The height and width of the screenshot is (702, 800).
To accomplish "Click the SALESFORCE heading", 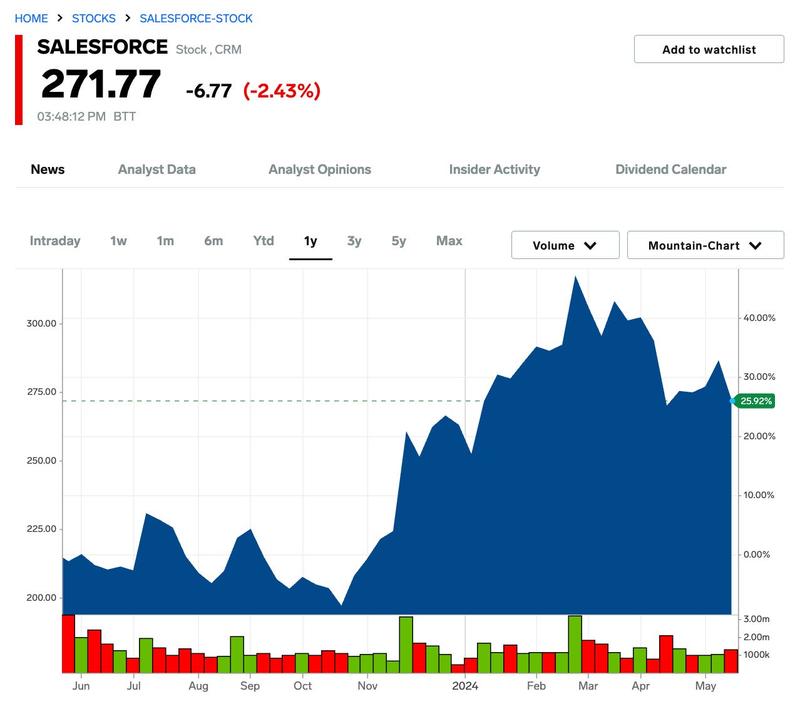I will pos(102,47).
